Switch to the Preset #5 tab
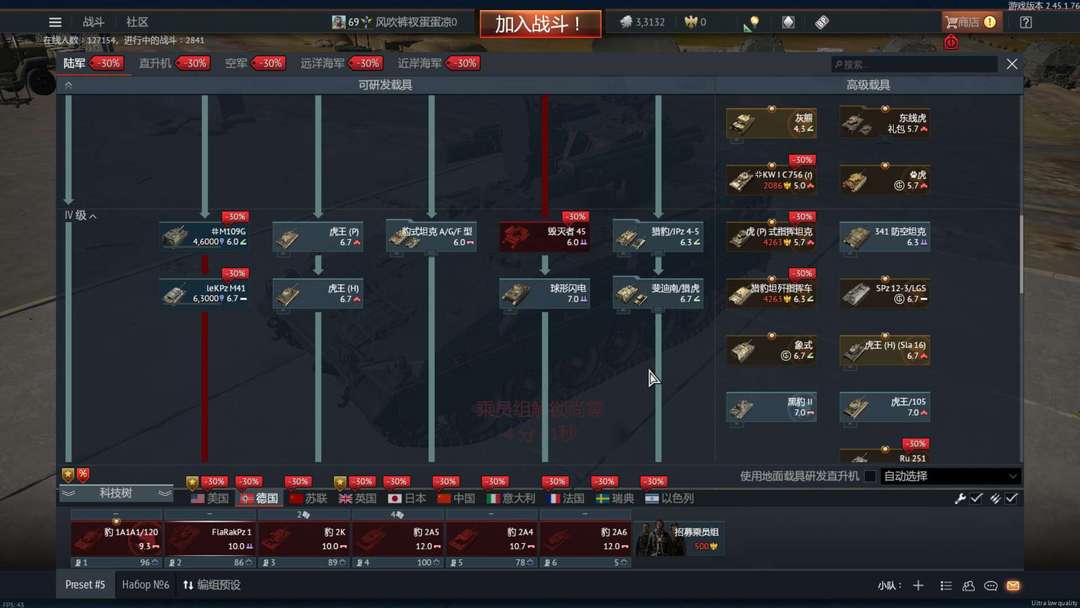Screen dimensions: 1080x608 pos(85,585)
